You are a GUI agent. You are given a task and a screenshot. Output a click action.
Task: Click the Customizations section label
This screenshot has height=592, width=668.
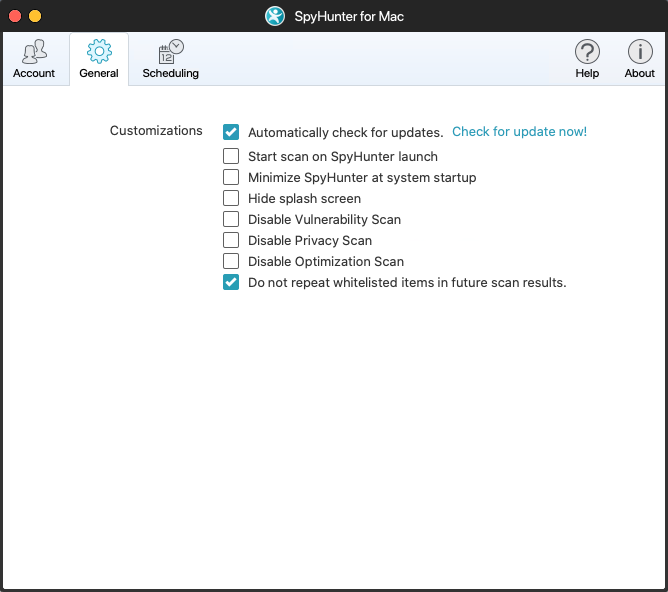click(x=156, y=131)
